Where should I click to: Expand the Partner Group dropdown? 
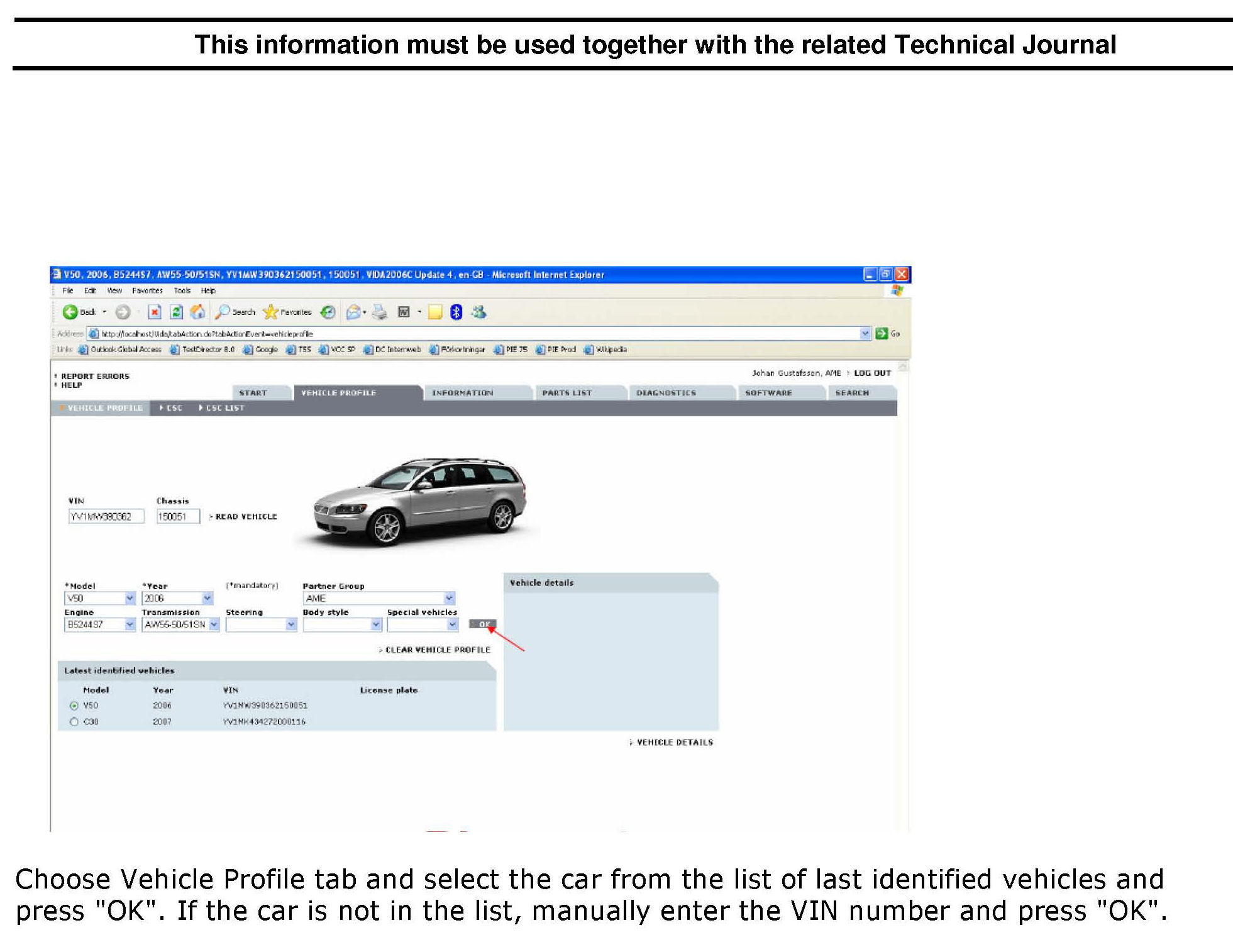pos(449,599)
